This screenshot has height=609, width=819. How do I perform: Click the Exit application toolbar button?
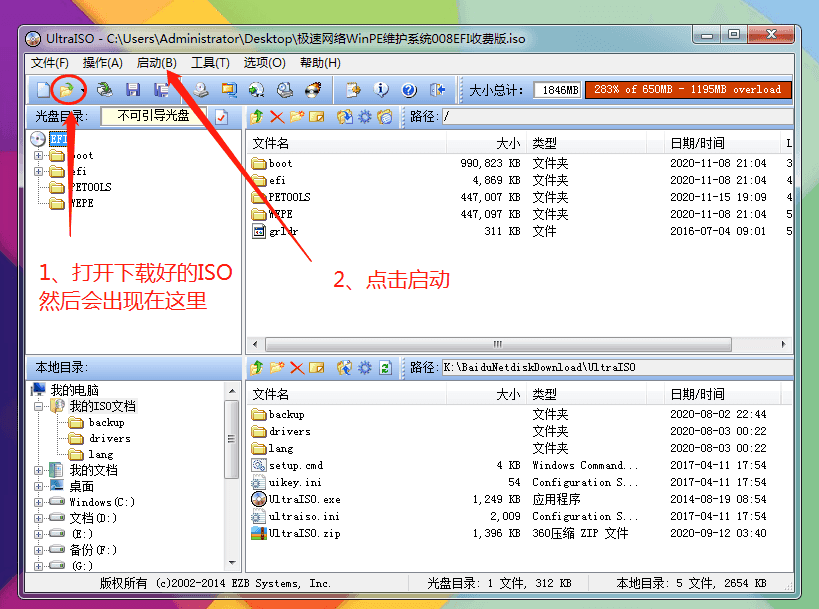click(435, 90)
